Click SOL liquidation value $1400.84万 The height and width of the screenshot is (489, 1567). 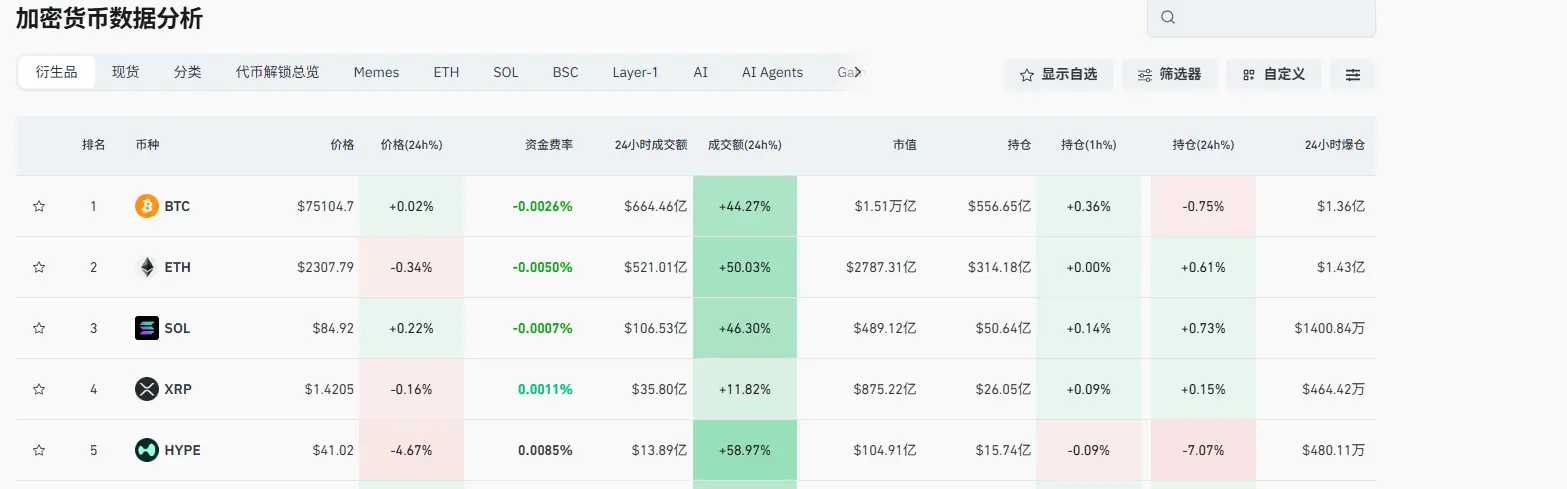click(x=1329, y=329)
